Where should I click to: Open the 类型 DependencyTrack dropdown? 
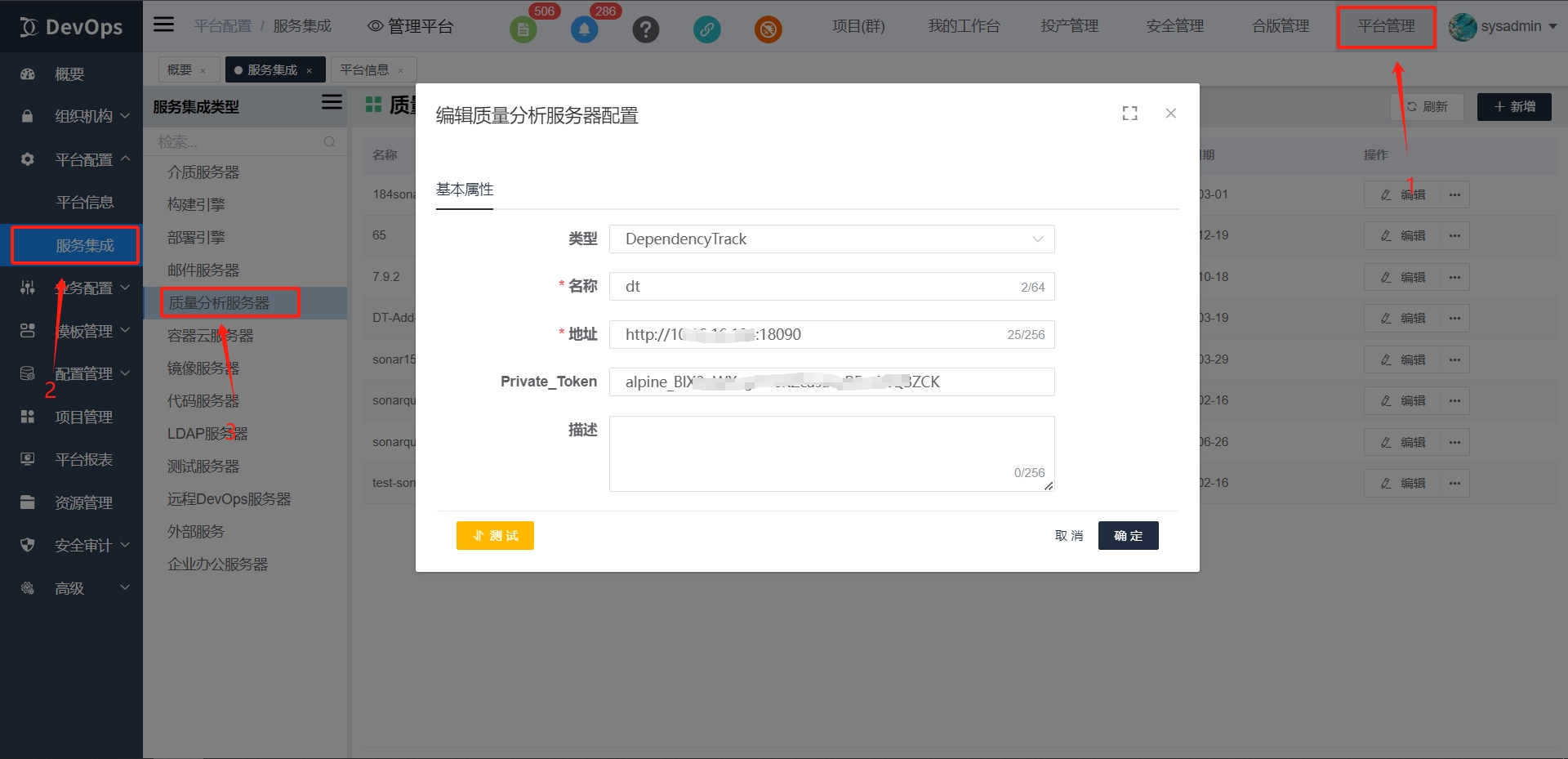831,239
